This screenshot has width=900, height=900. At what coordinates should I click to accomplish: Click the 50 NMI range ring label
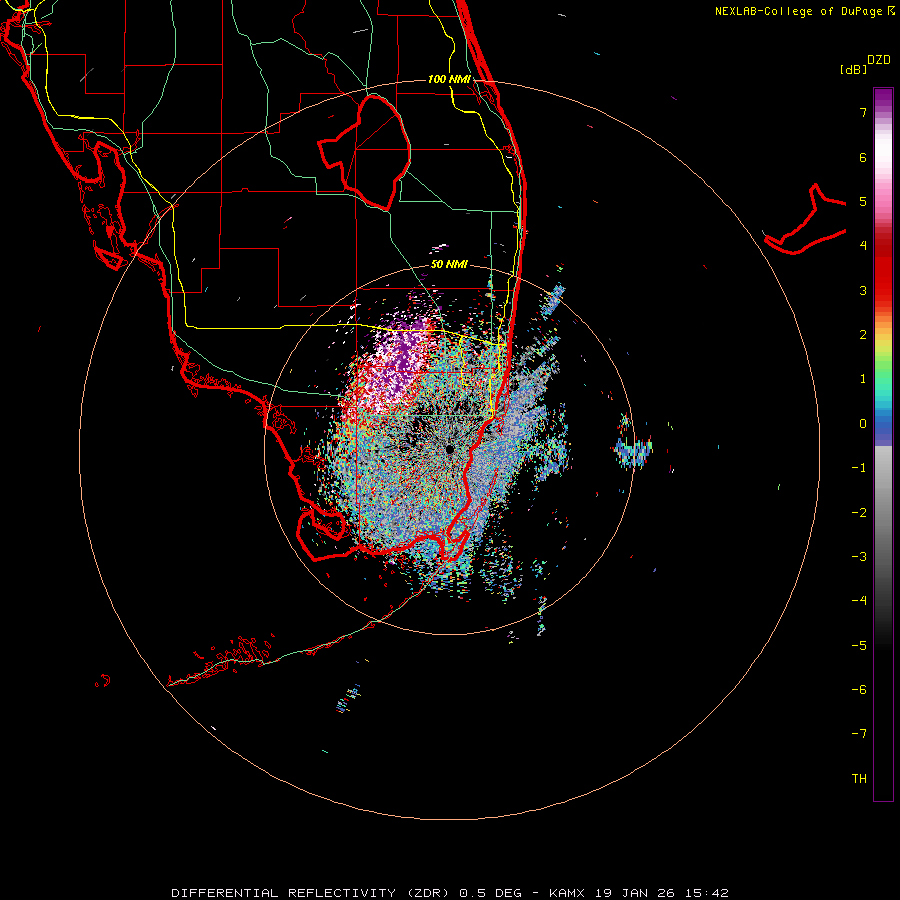(x=449, y=264)
